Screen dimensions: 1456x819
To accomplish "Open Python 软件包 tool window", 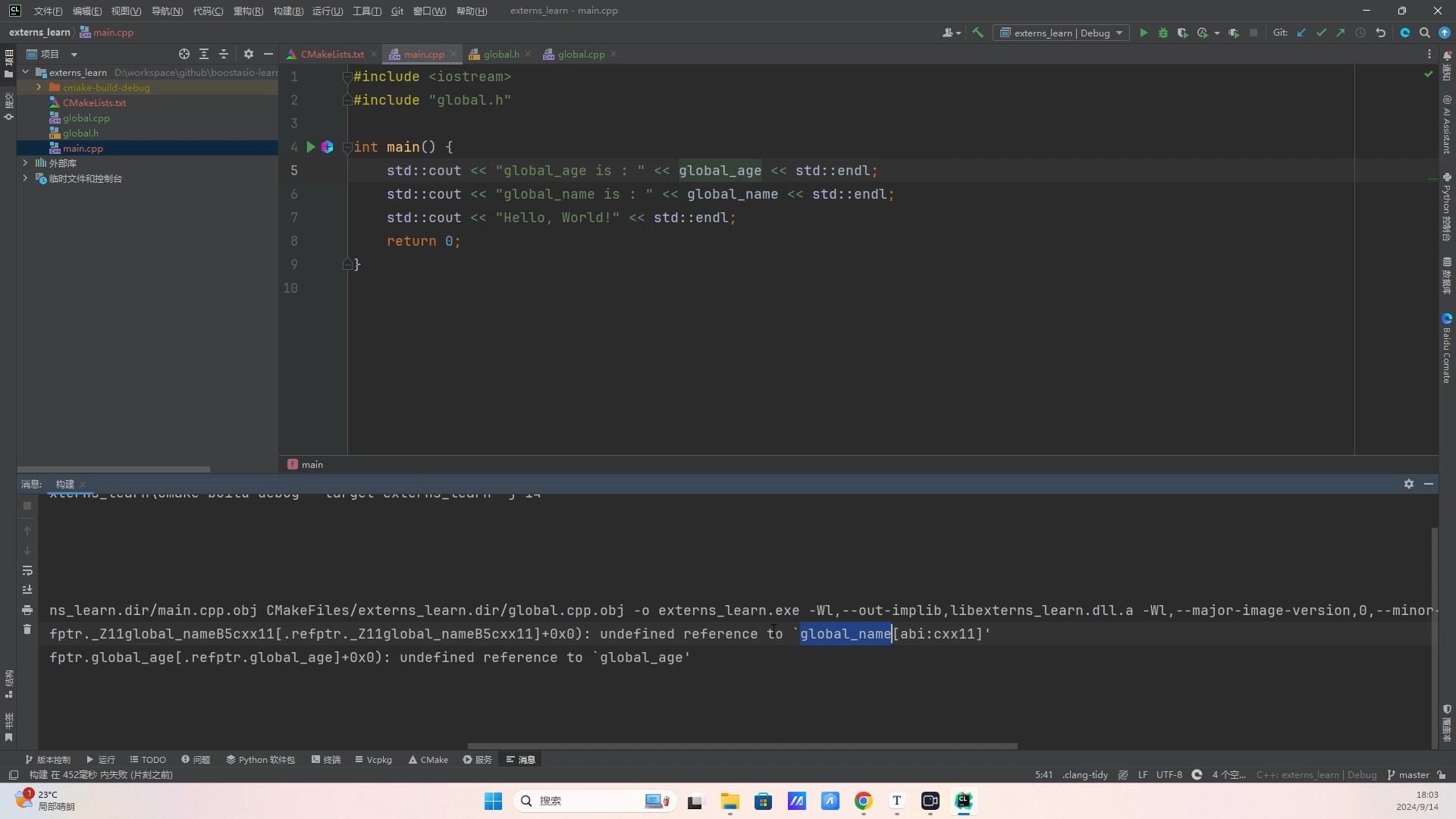I will coord(260,759).
